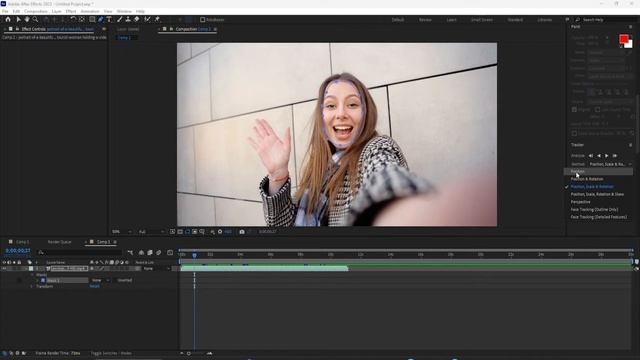Image resolution: width=640 pixels, height=360 pixels.
Task: Click the frame blending icon in timeline
Action: click(x=150, y=253)
